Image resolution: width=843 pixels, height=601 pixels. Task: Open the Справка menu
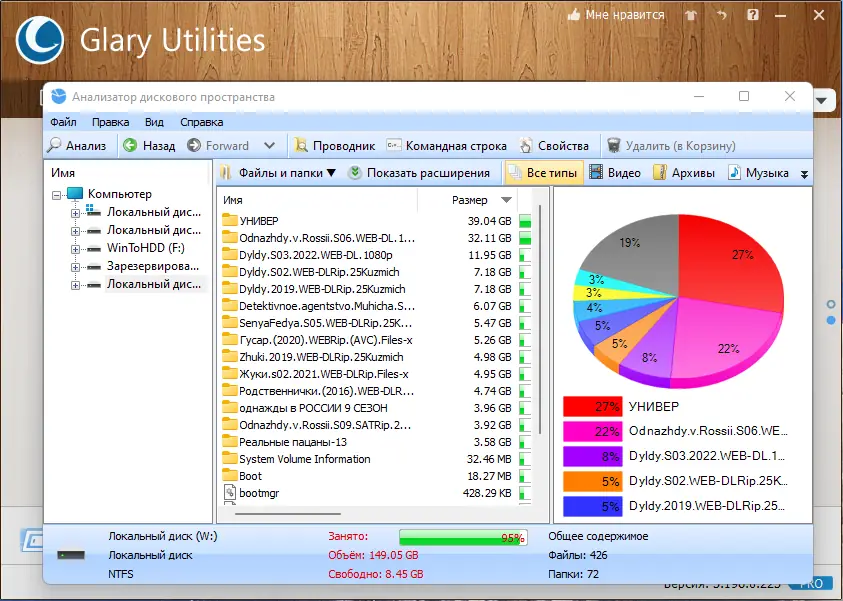coord(202,122)
